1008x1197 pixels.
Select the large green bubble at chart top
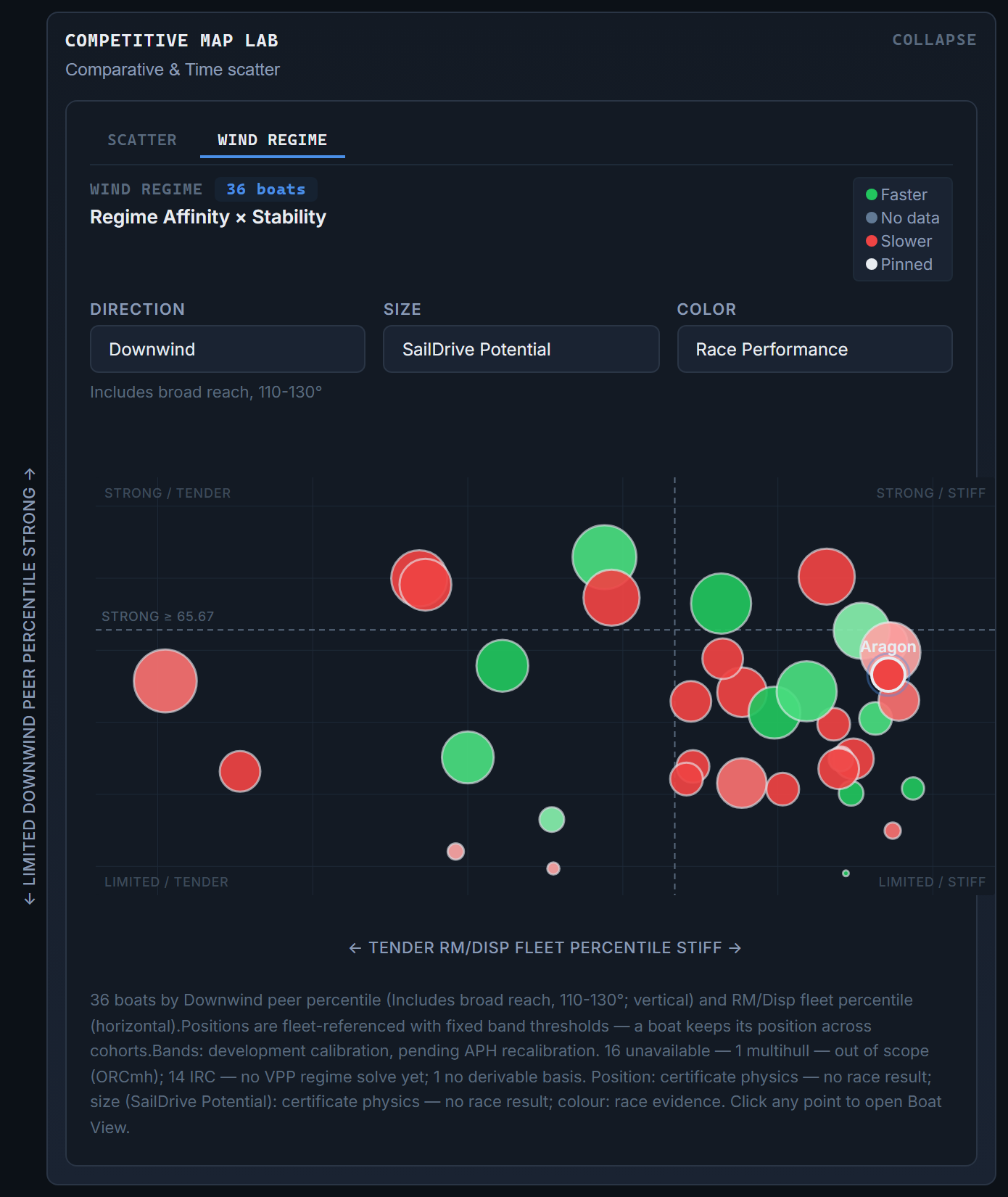[604, 557]
